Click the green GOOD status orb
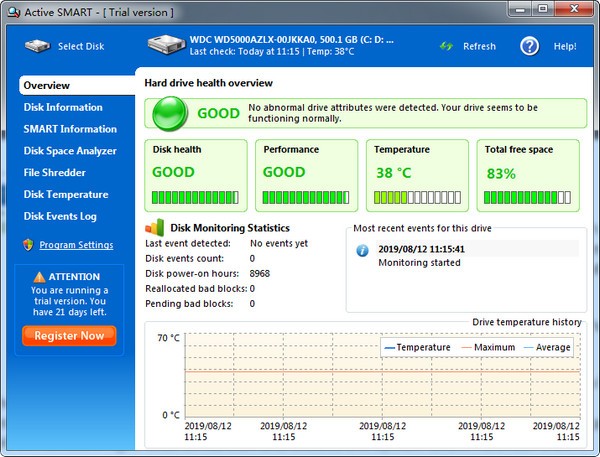This screenshot has width=600, height=457. 170,114
